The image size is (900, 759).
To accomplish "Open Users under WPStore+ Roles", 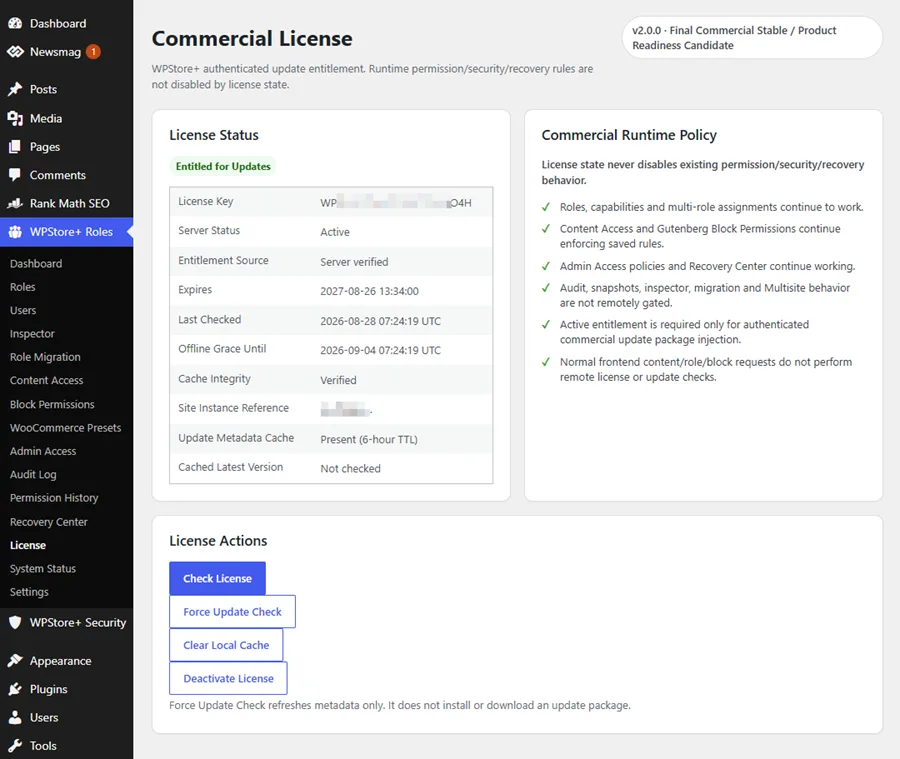I will tap(23, 311).
